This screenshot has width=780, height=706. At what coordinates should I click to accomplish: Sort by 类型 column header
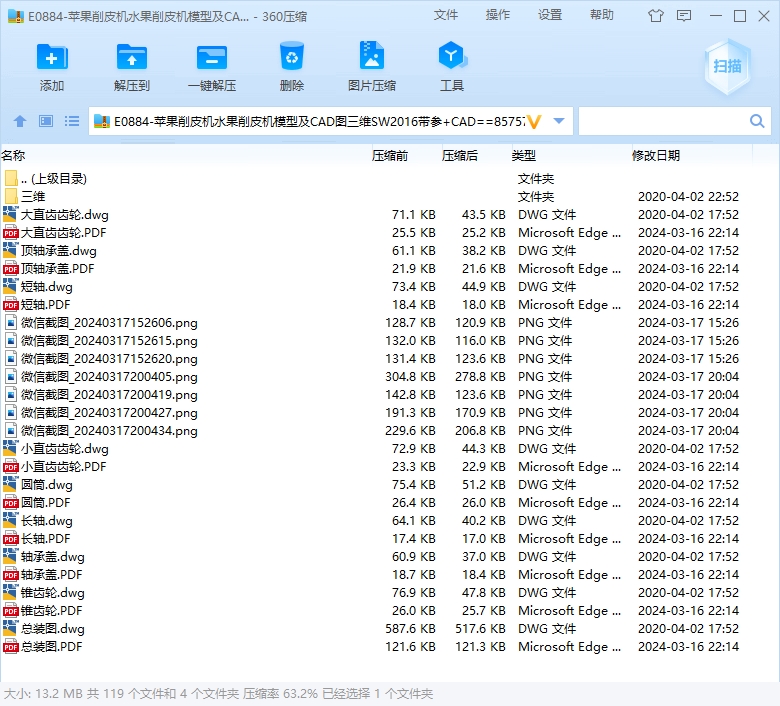(524, 156)
